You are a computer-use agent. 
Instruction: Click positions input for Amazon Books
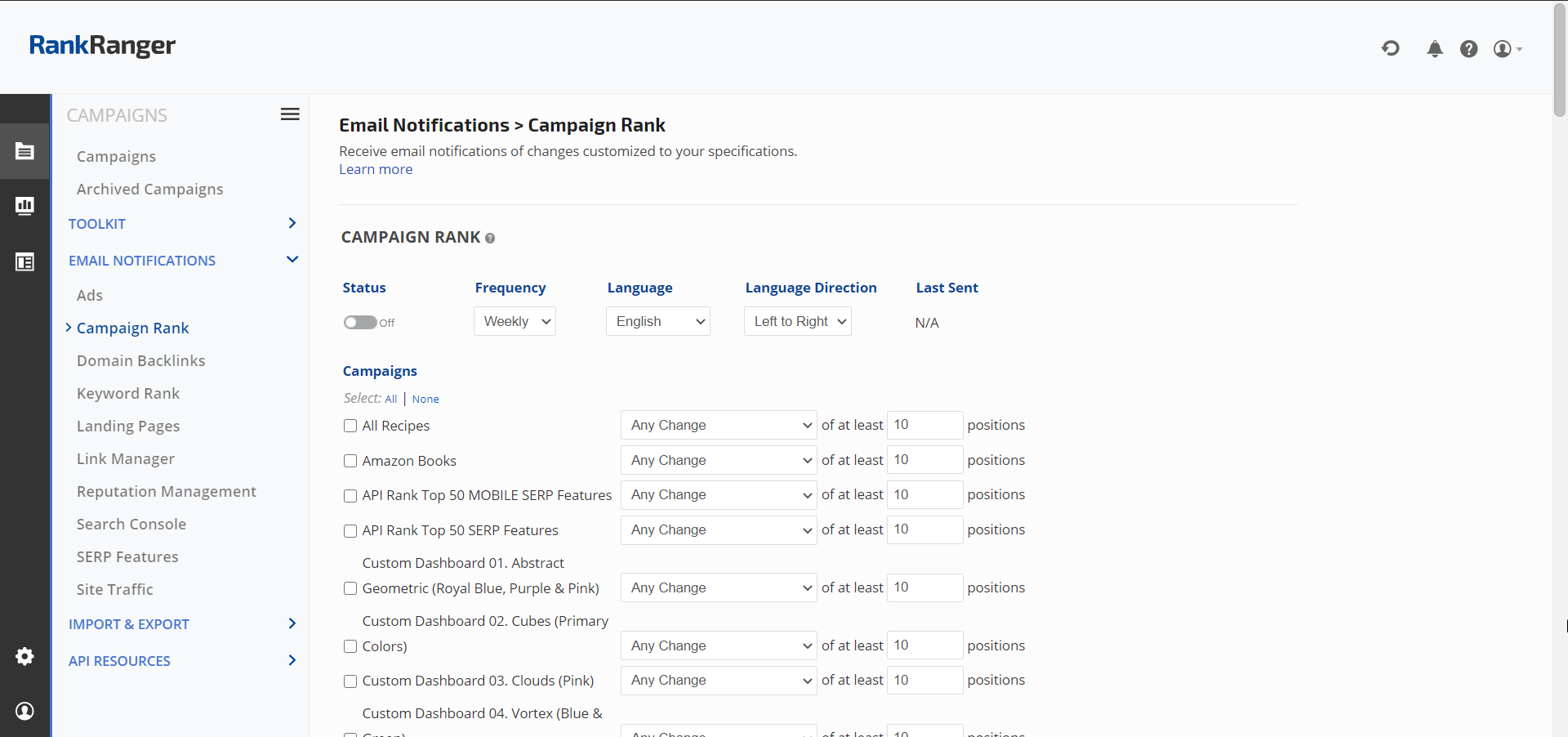coord(924,460)
